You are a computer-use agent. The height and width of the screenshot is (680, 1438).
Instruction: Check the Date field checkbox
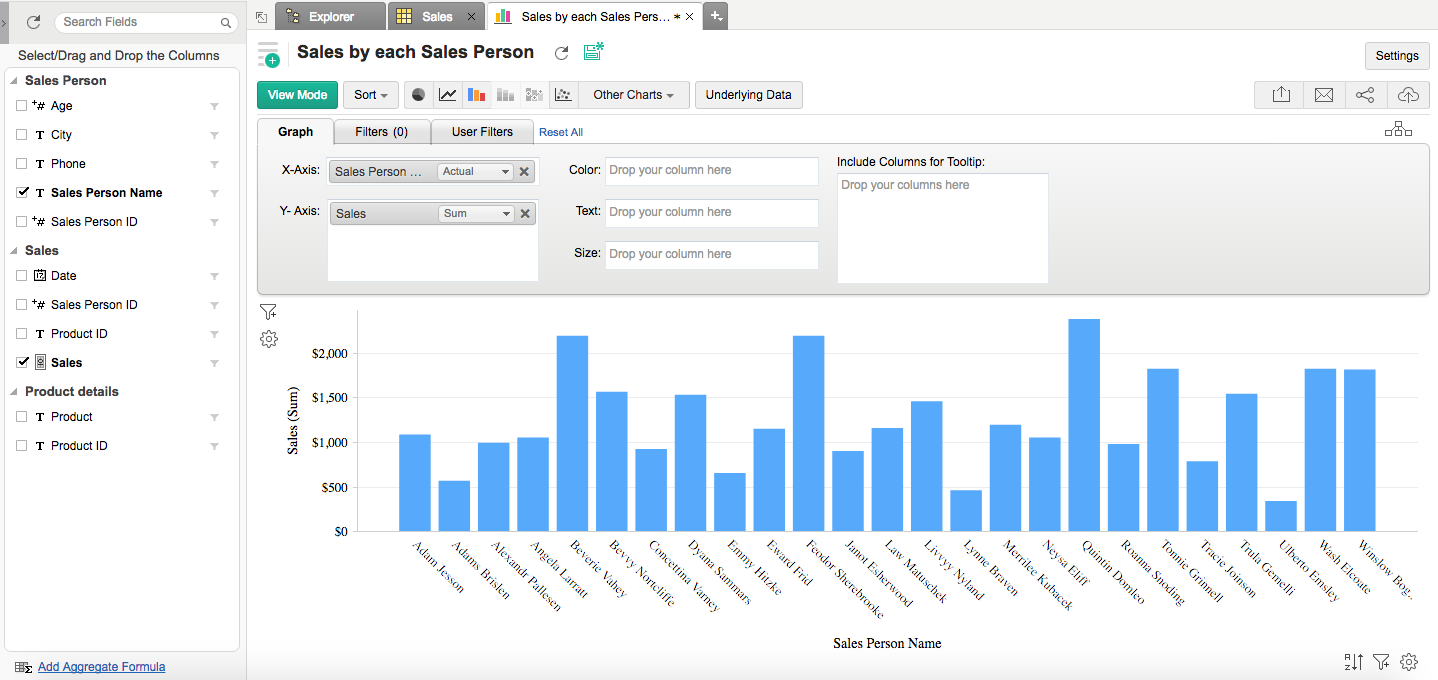coord(22,275)
